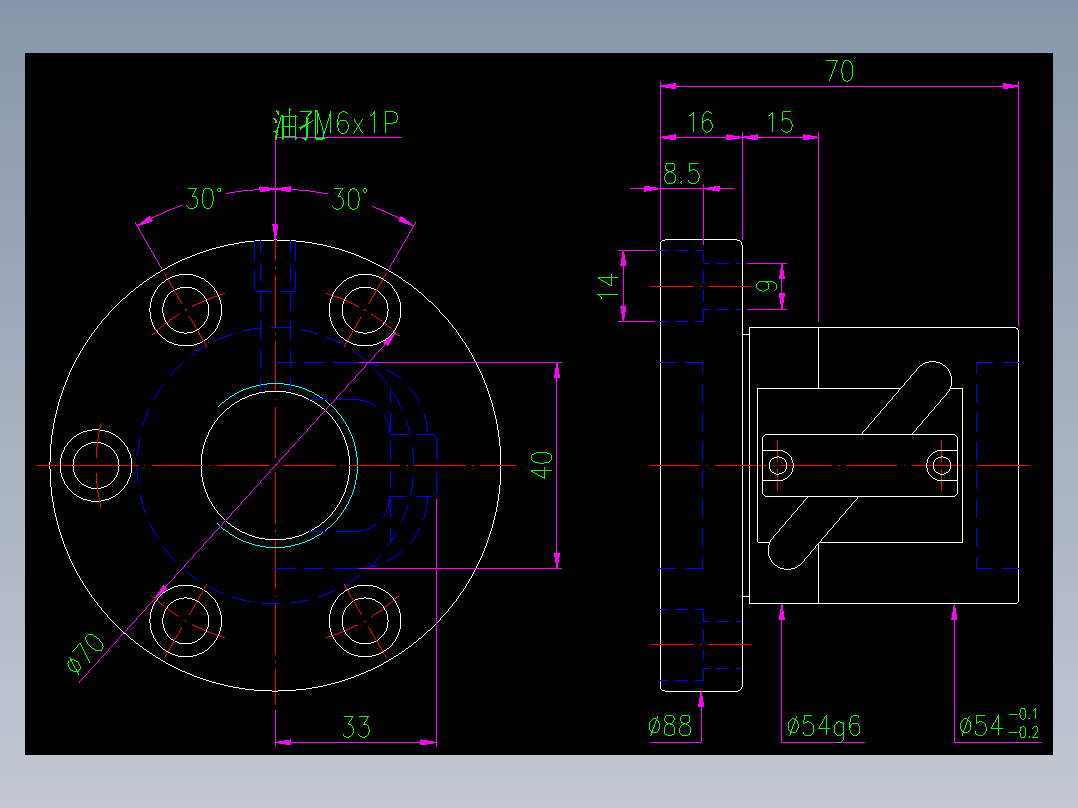Click the 9 dimension near flange slot

[764, 286]
